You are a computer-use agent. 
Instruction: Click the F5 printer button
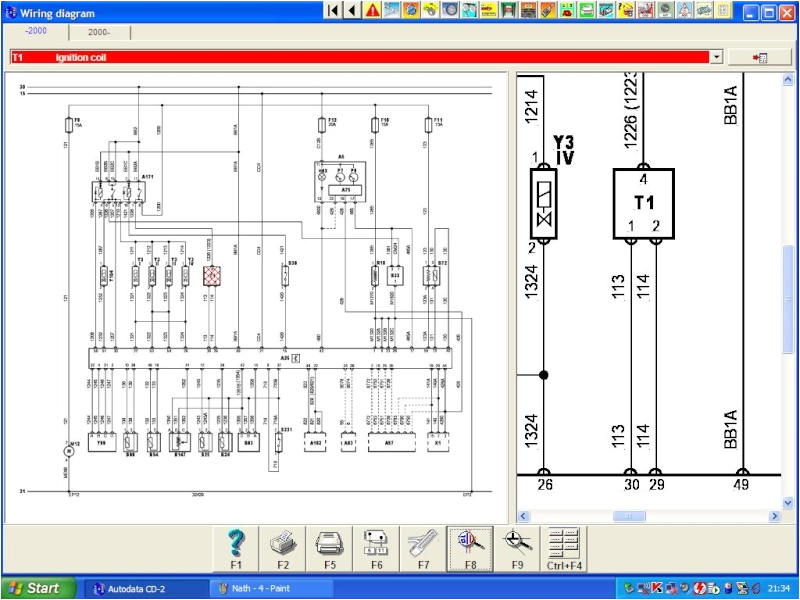329,546
